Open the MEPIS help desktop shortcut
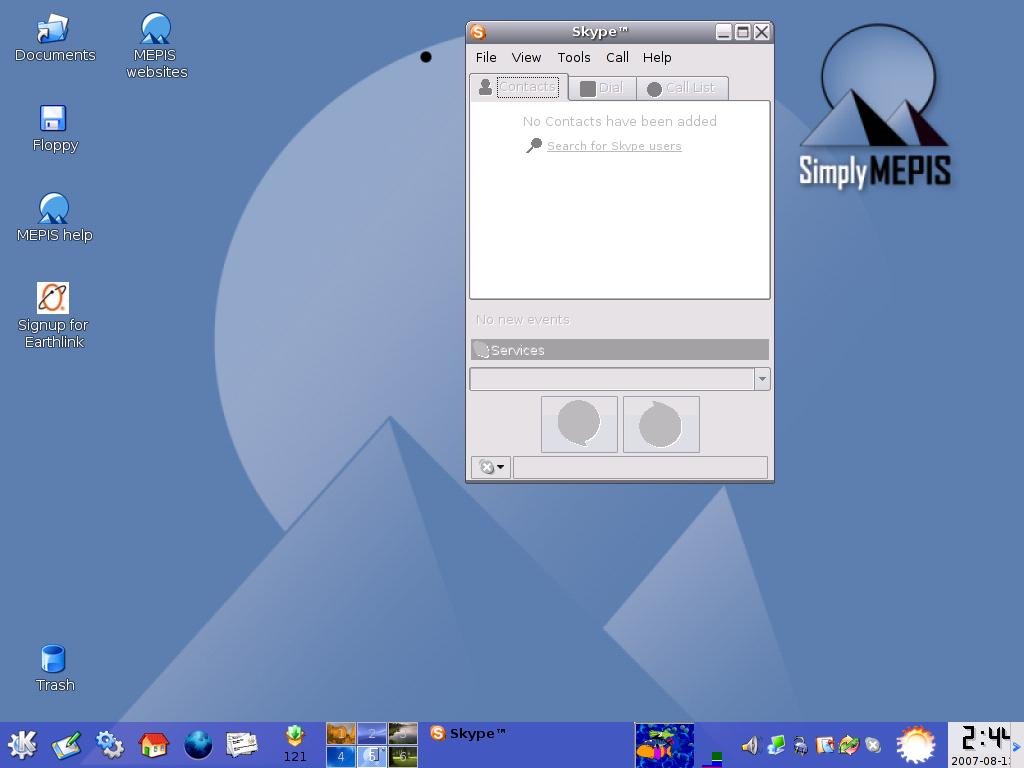Image resolution: width=1024 pixels, height=768 pixels. tap(53, 209)
